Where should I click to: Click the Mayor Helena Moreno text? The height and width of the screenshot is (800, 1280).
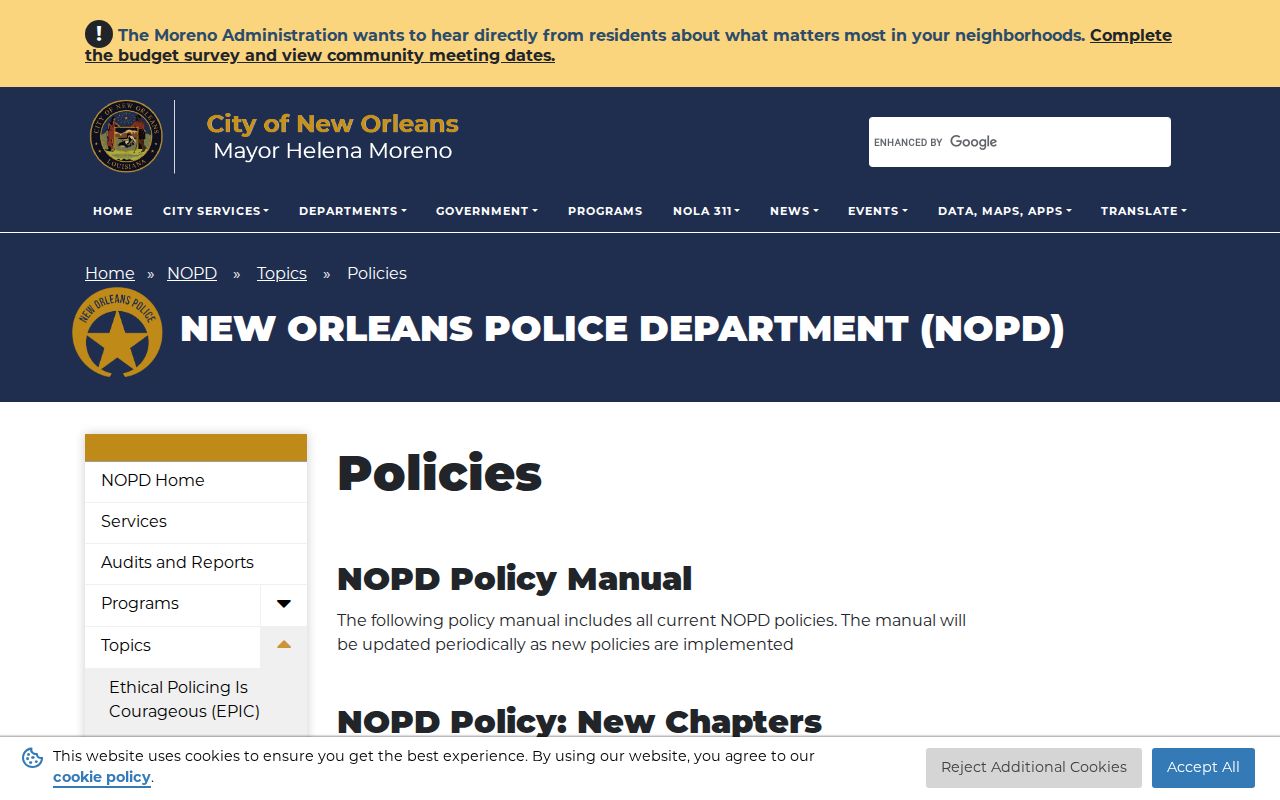point(333,151)
